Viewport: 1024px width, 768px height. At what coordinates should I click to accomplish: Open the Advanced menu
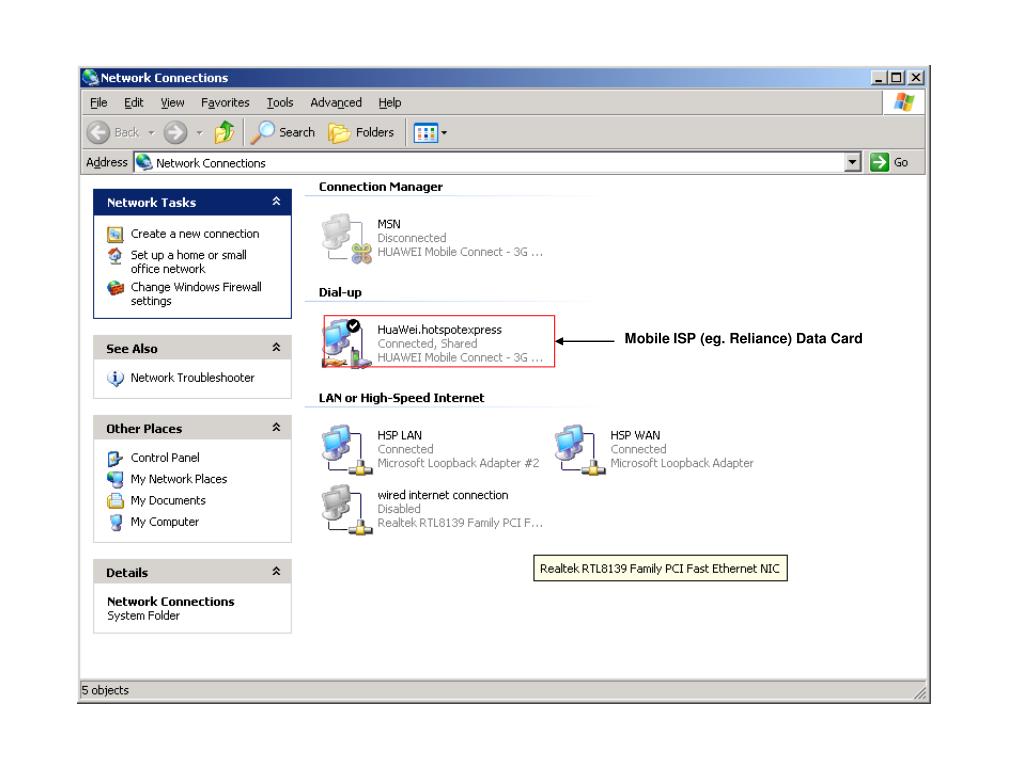[x=336, y=103]
